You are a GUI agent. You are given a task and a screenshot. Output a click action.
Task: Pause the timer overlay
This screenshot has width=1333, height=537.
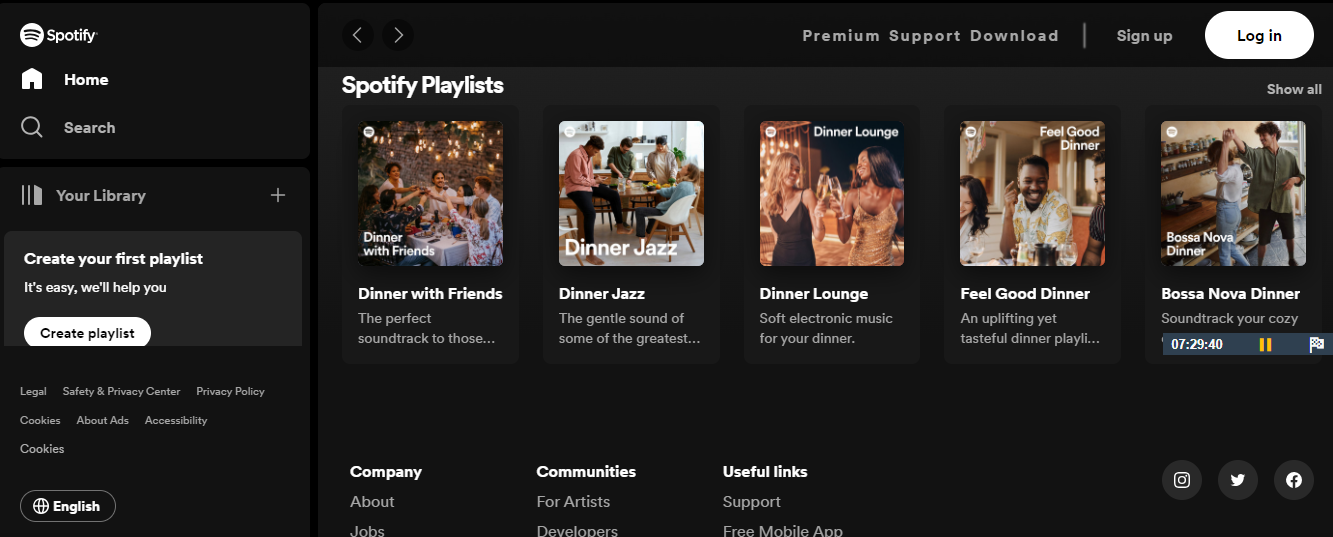[1265, 344]
